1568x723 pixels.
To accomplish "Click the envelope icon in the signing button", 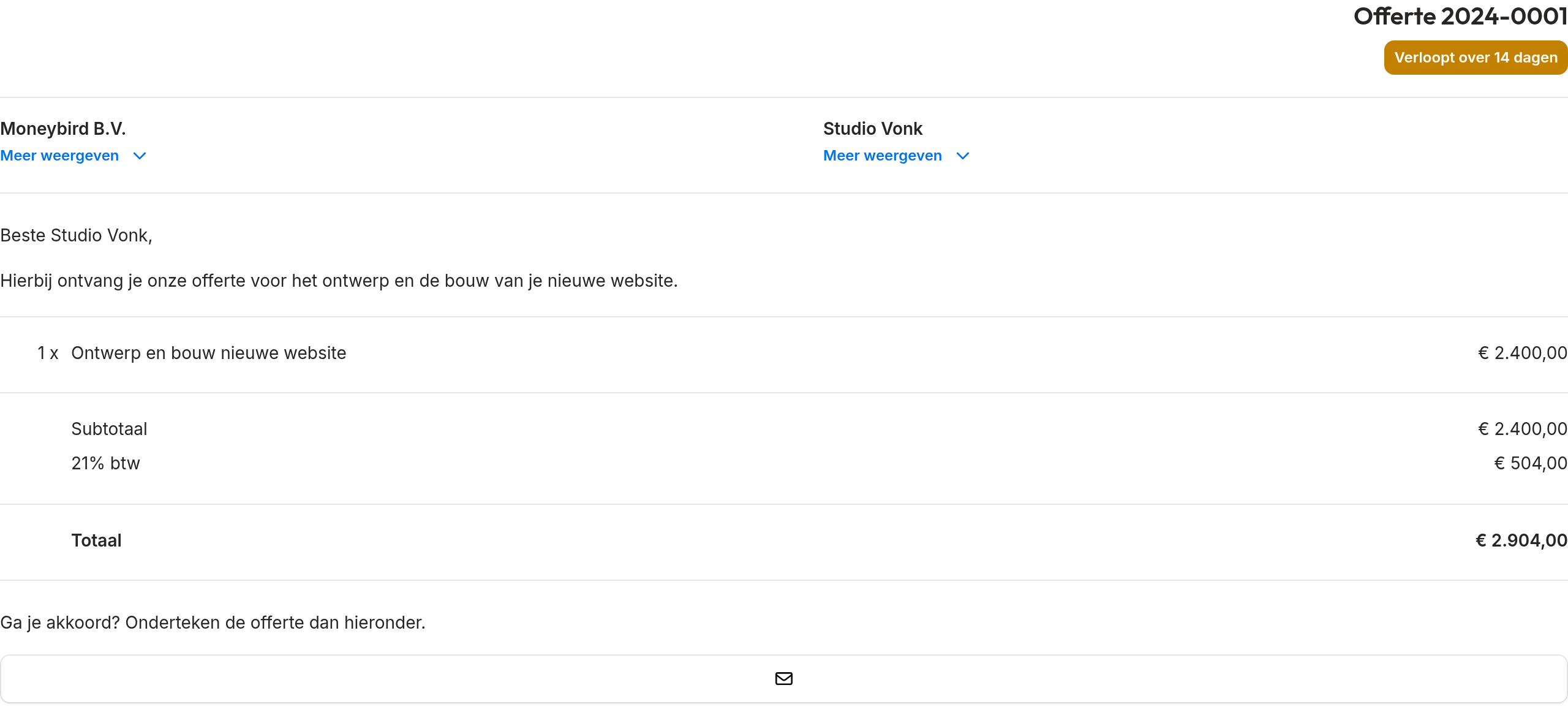I will 784,678.
